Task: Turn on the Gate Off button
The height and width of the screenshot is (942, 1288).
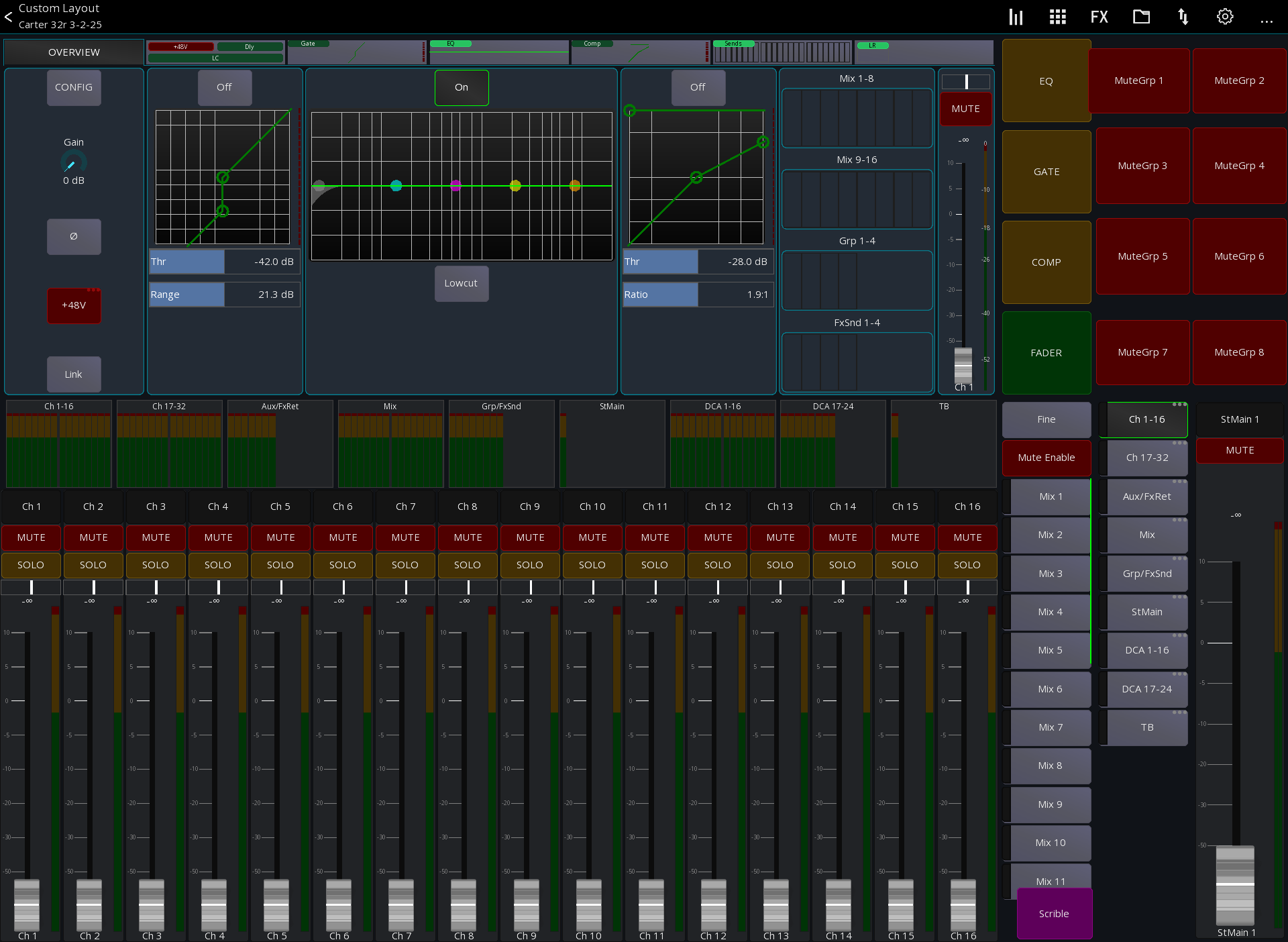Action: (x=225, y=87)
